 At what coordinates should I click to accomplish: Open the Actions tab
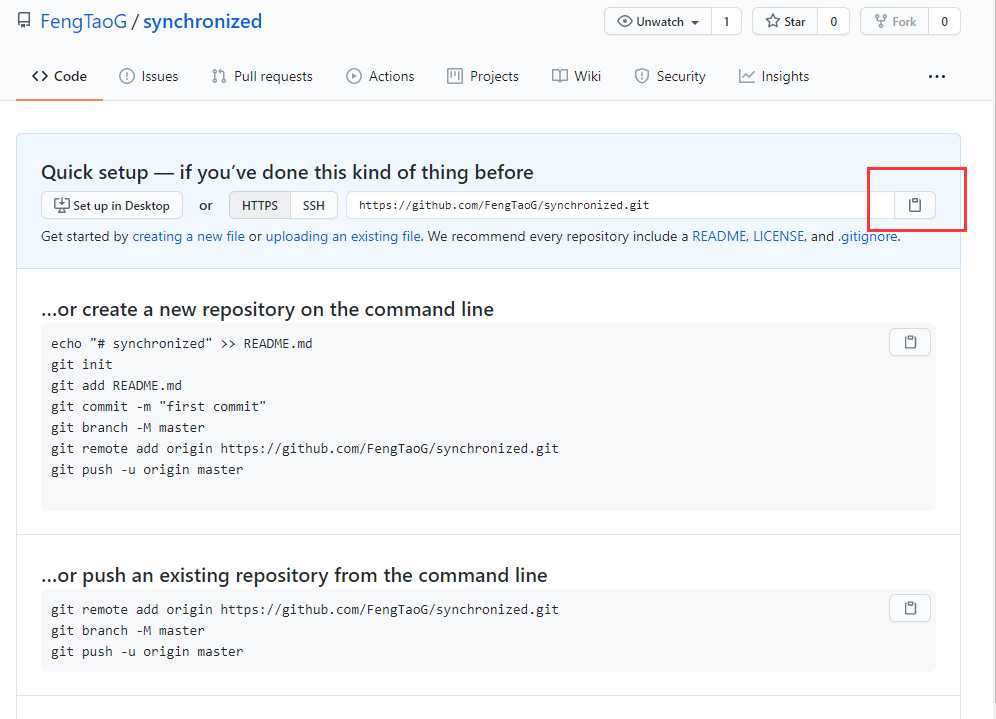[380, 76]
